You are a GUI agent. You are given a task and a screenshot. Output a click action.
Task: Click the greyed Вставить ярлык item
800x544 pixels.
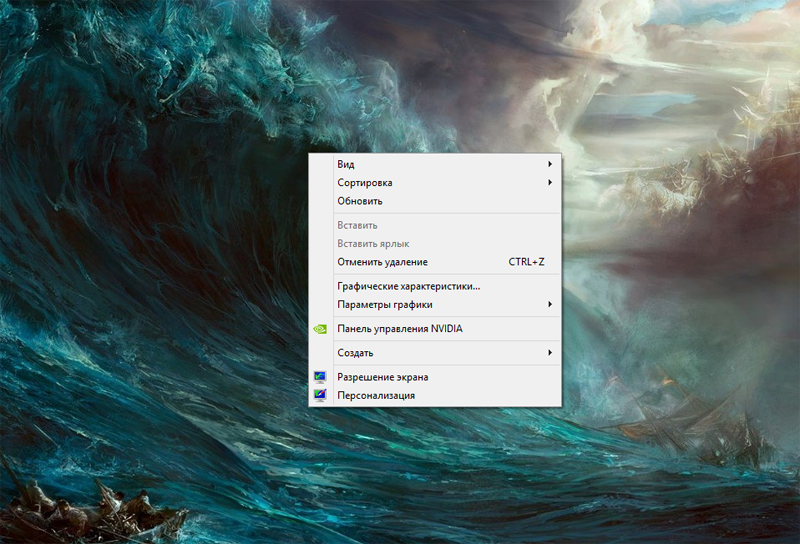435,243
